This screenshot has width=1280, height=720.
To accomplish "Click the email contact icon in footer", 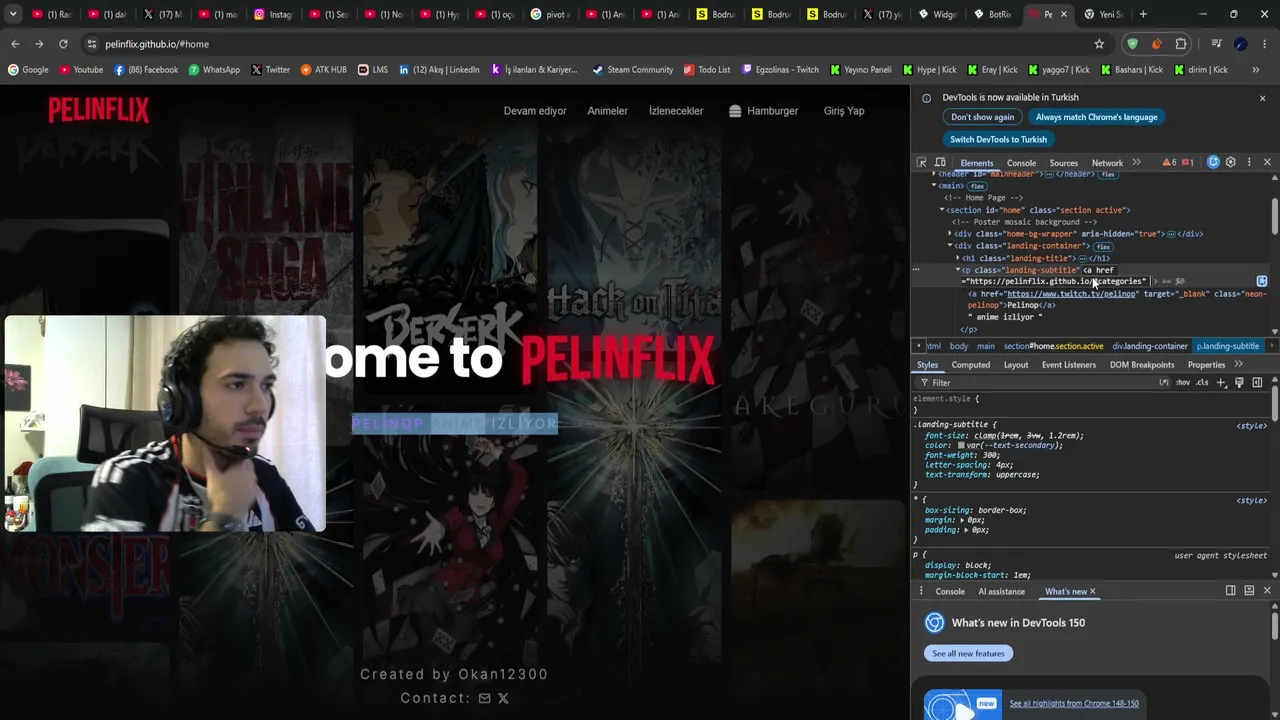I will coord(484,698).
